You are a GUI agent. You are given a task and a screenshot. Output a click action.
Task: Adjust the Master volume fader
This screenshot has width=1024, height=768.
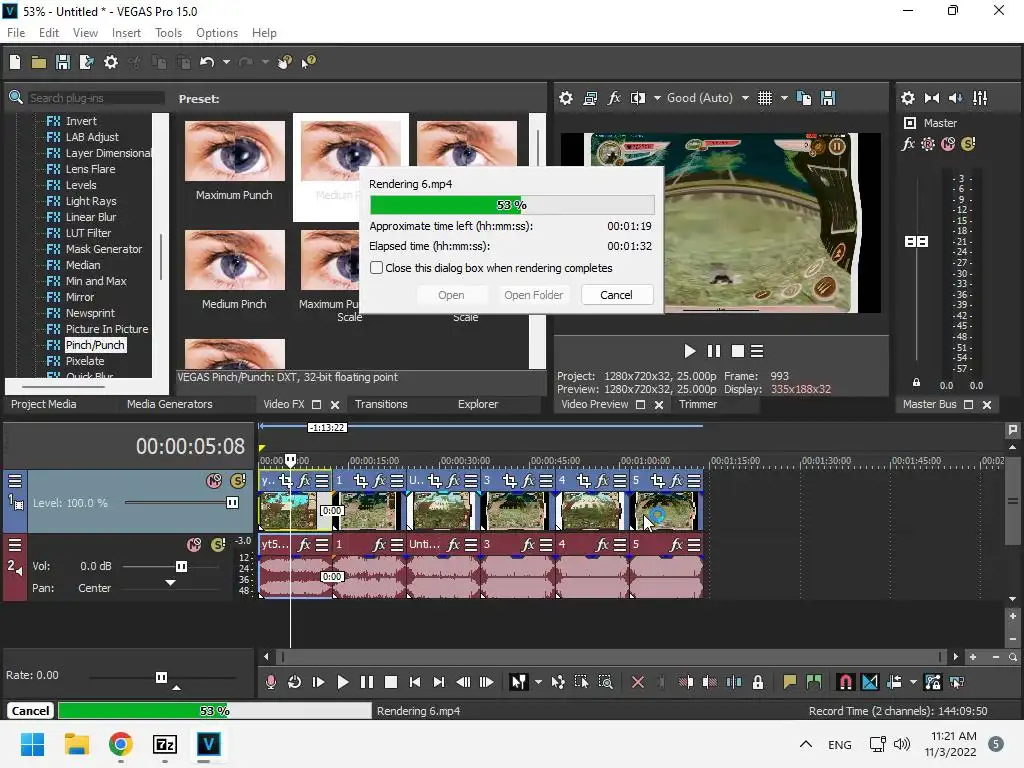(x=916, y=242)
